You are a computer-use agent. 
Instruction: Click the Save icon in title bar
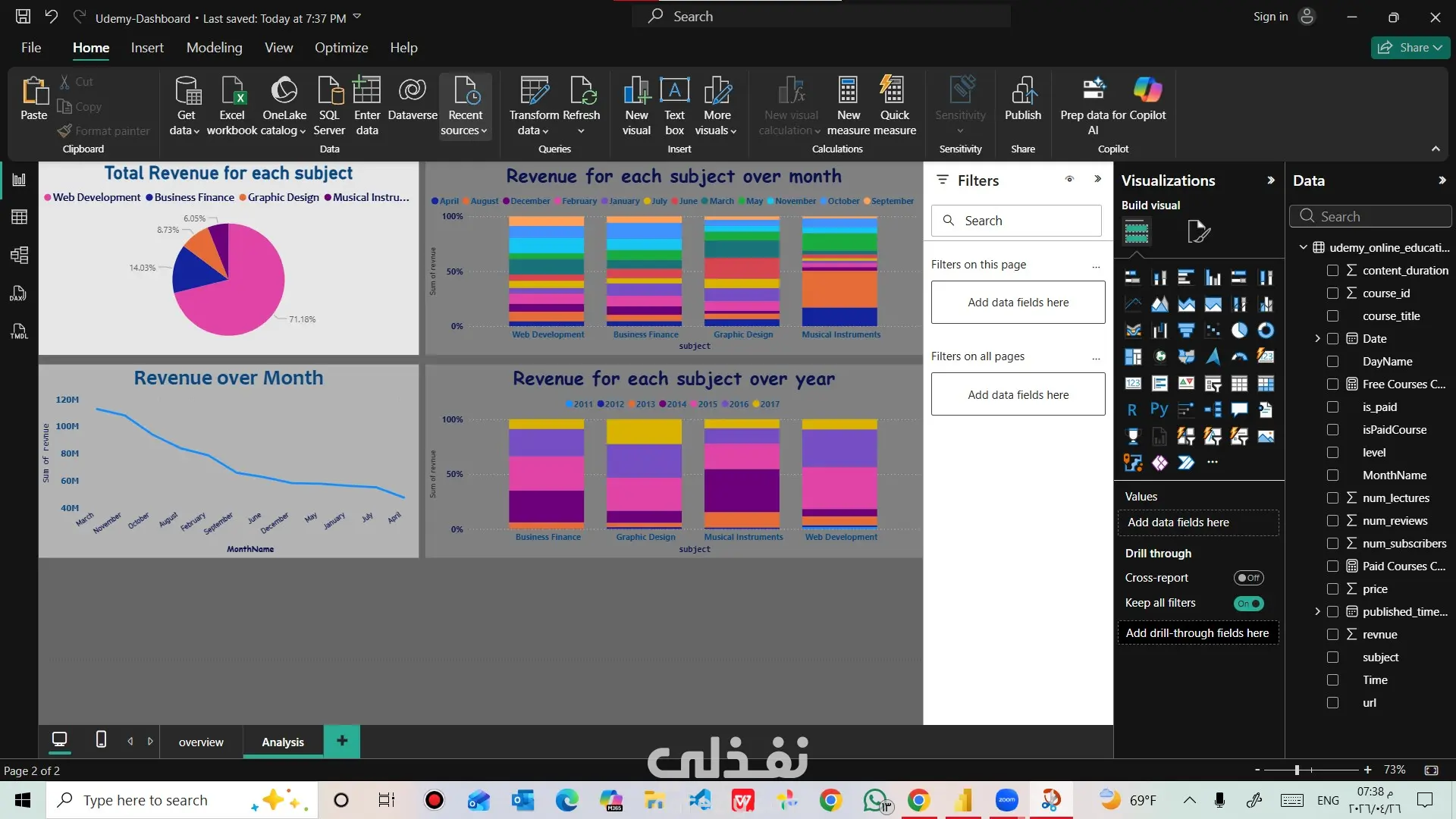coord(24,17)
